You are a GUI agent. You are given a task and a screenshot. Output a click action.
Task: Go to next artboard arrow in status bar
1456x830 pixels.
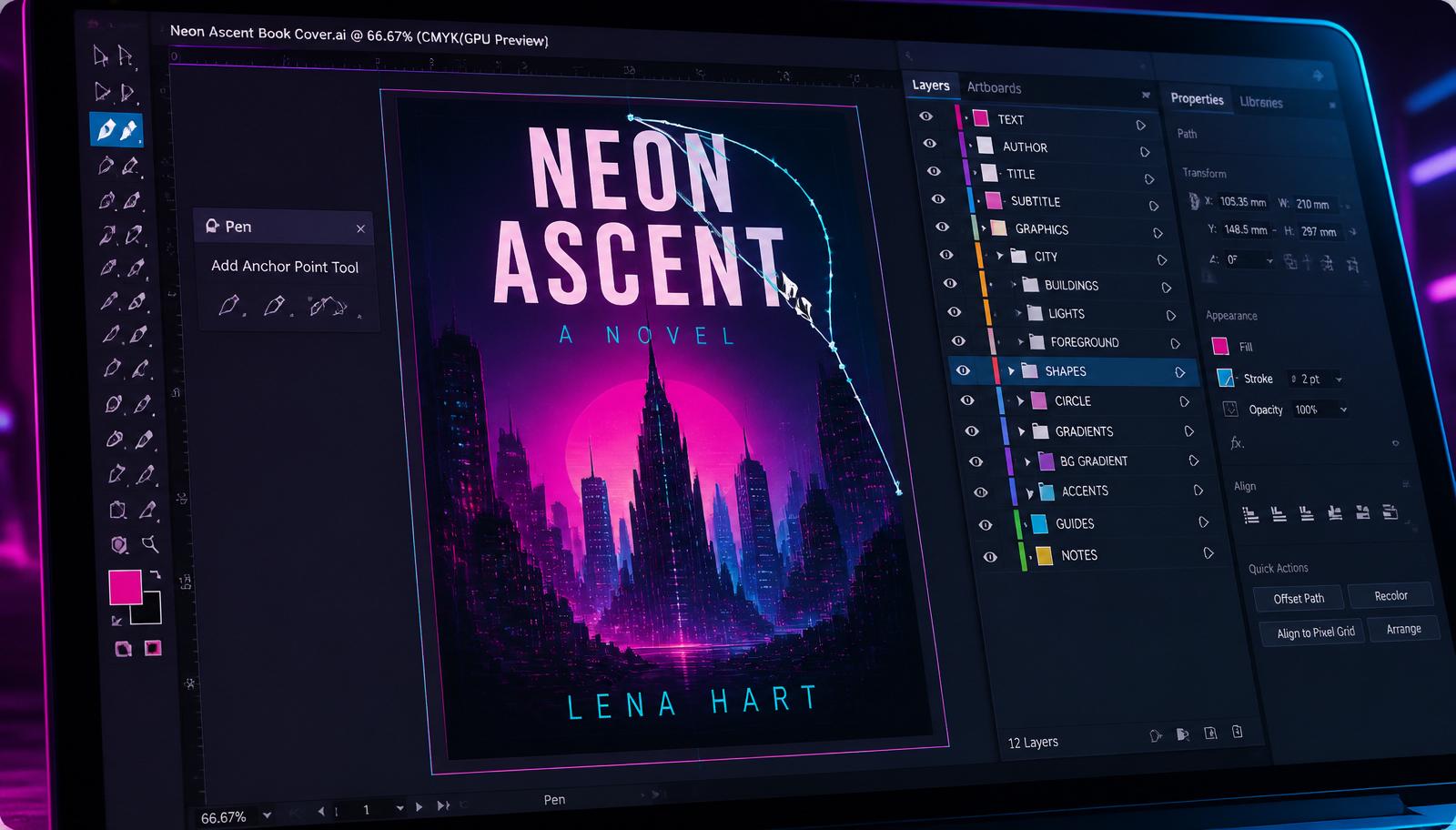tap(419, 807)
